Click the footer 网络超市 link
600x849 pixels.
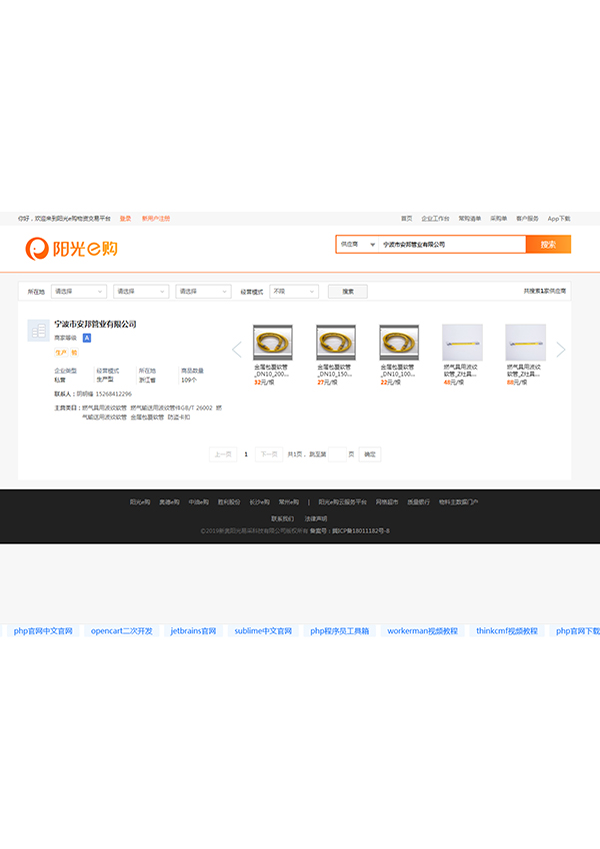click(387, 502)
